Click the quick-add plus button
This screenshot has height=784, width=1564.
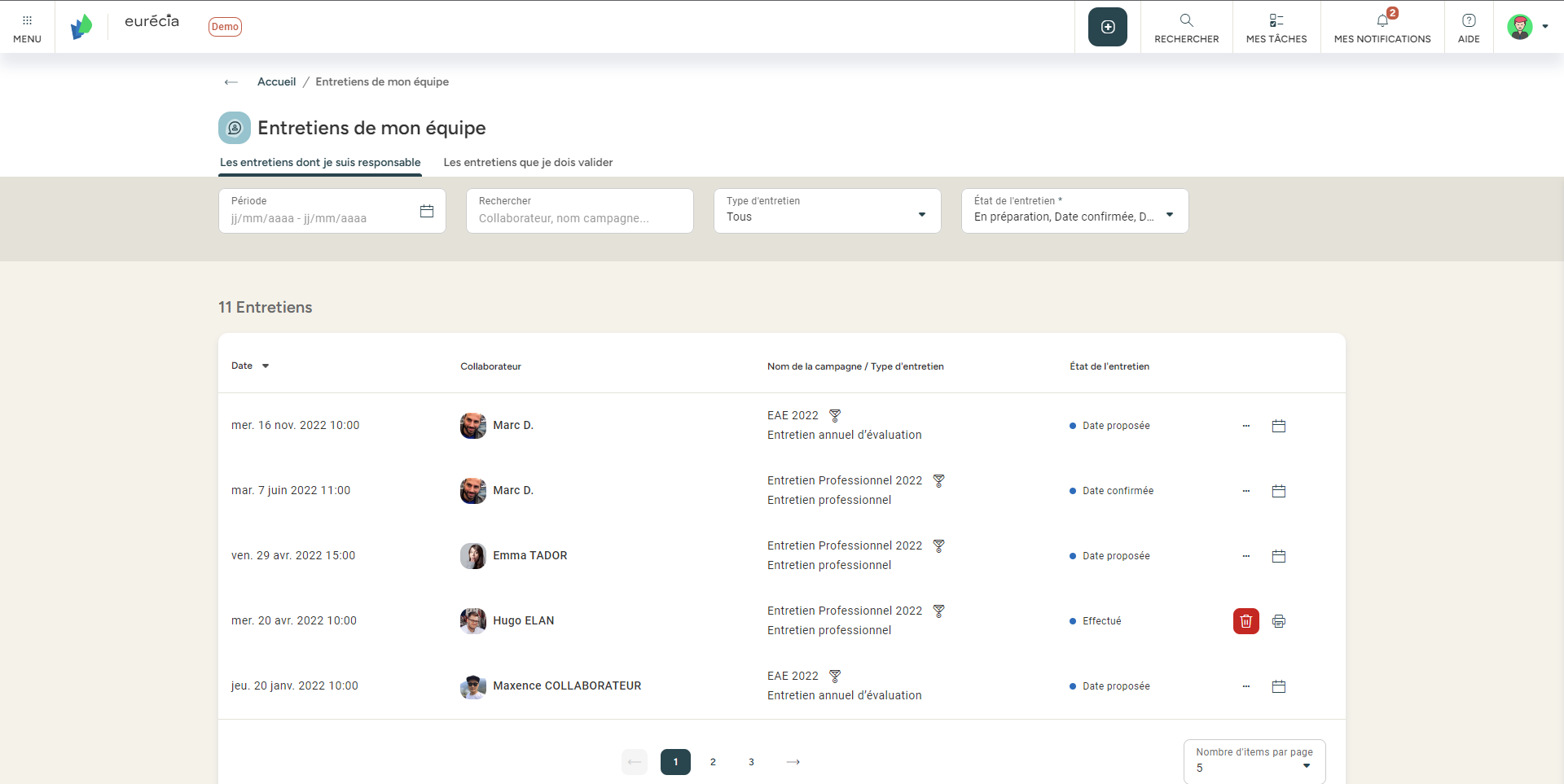pos(1107,26)
